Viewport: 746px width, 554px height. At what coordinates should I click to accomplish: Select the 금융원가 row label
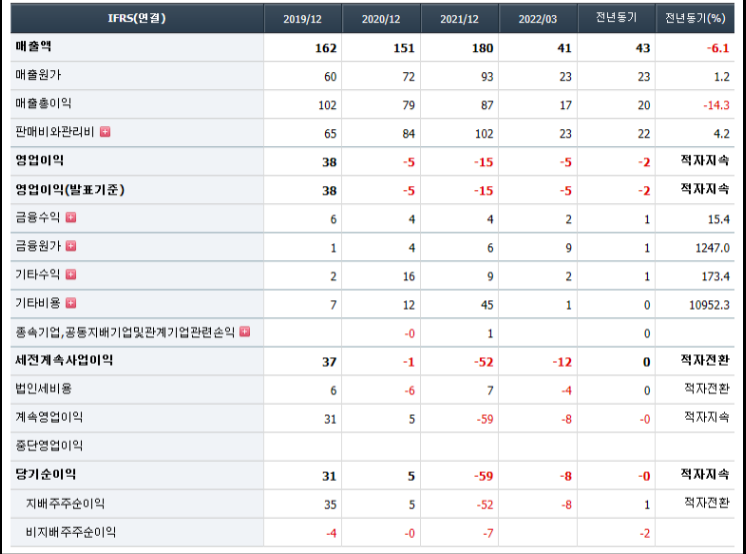click(x=38, y=246)
